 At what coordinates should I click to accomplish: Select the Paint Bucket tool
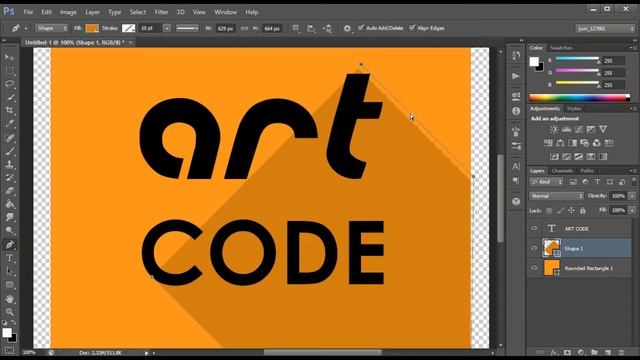[9, 204]
